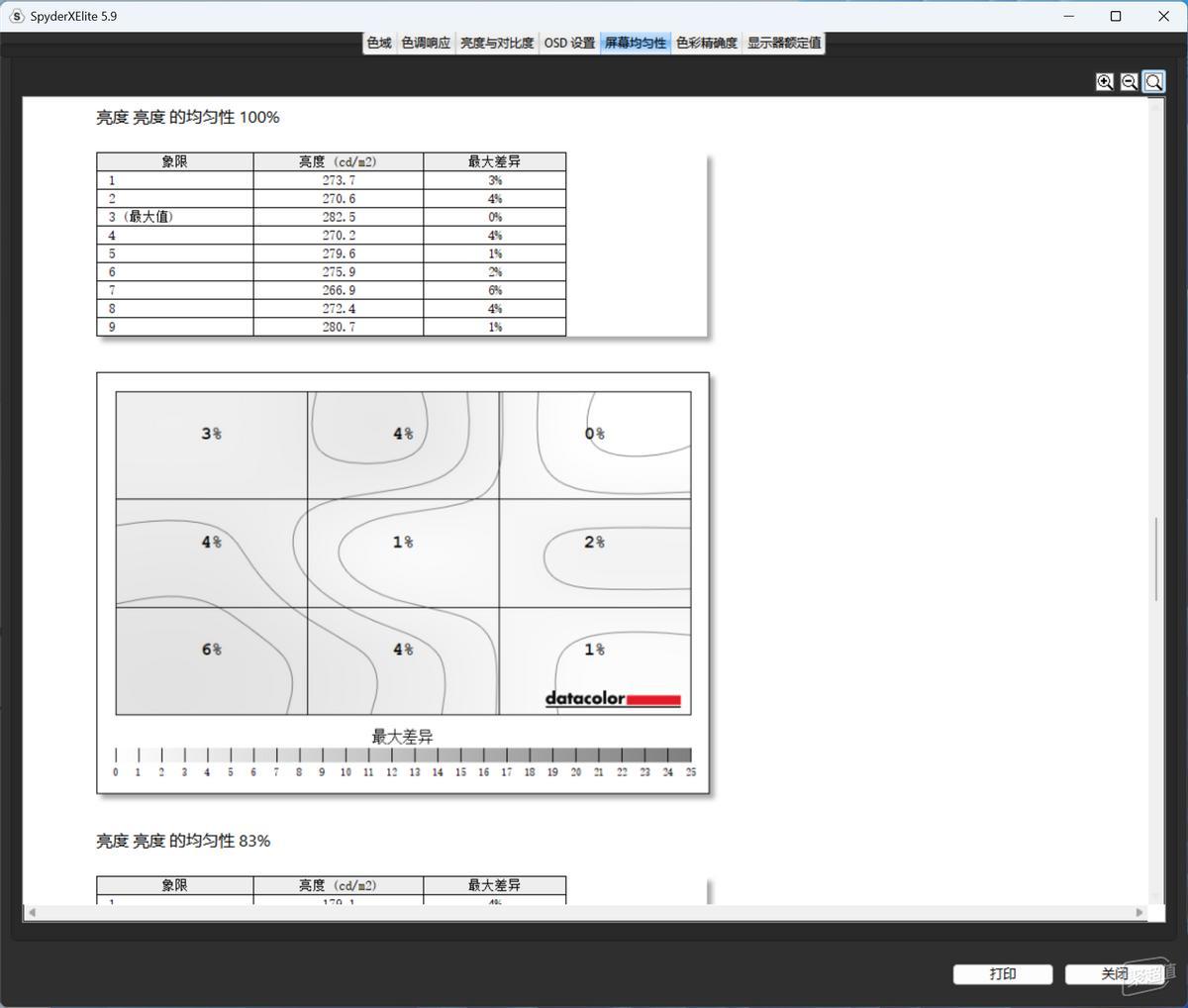
Task: Click the 最大差异 legend label under the map
Action: [402, 737]
